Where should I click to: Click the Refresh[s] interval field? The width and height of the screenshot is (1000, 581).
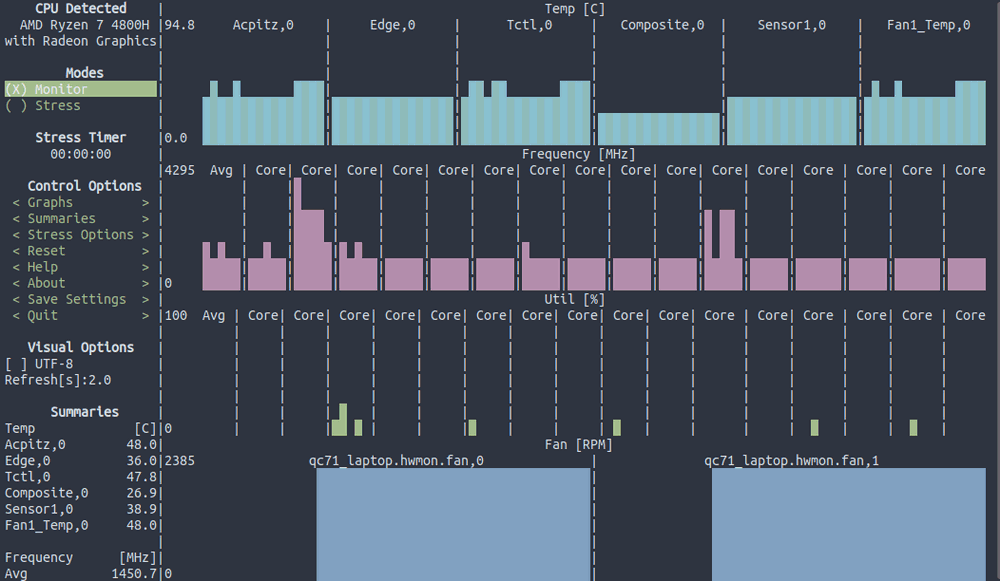(x=58, y=380)
